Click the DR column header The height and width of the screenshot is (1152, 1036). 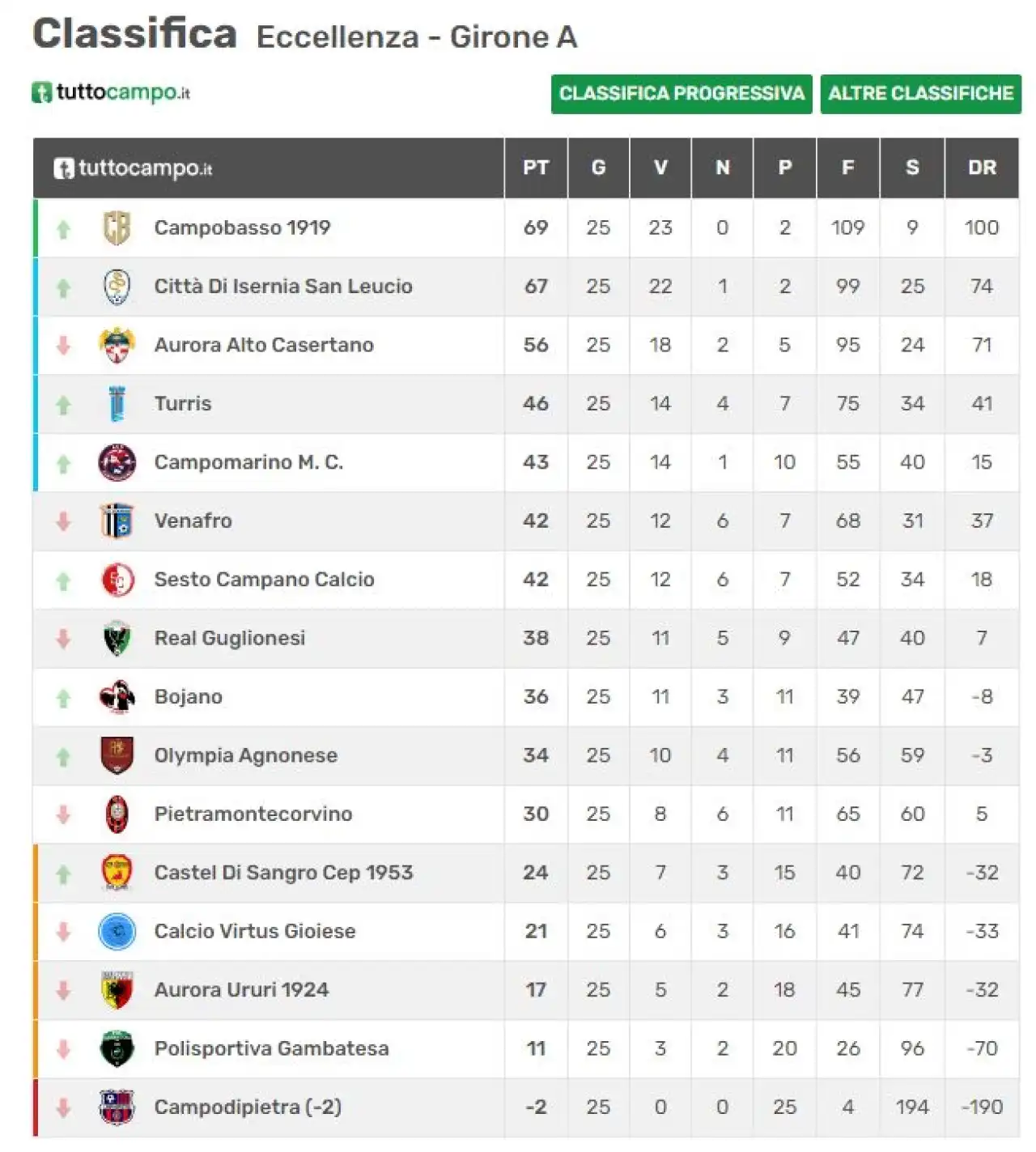982,168
